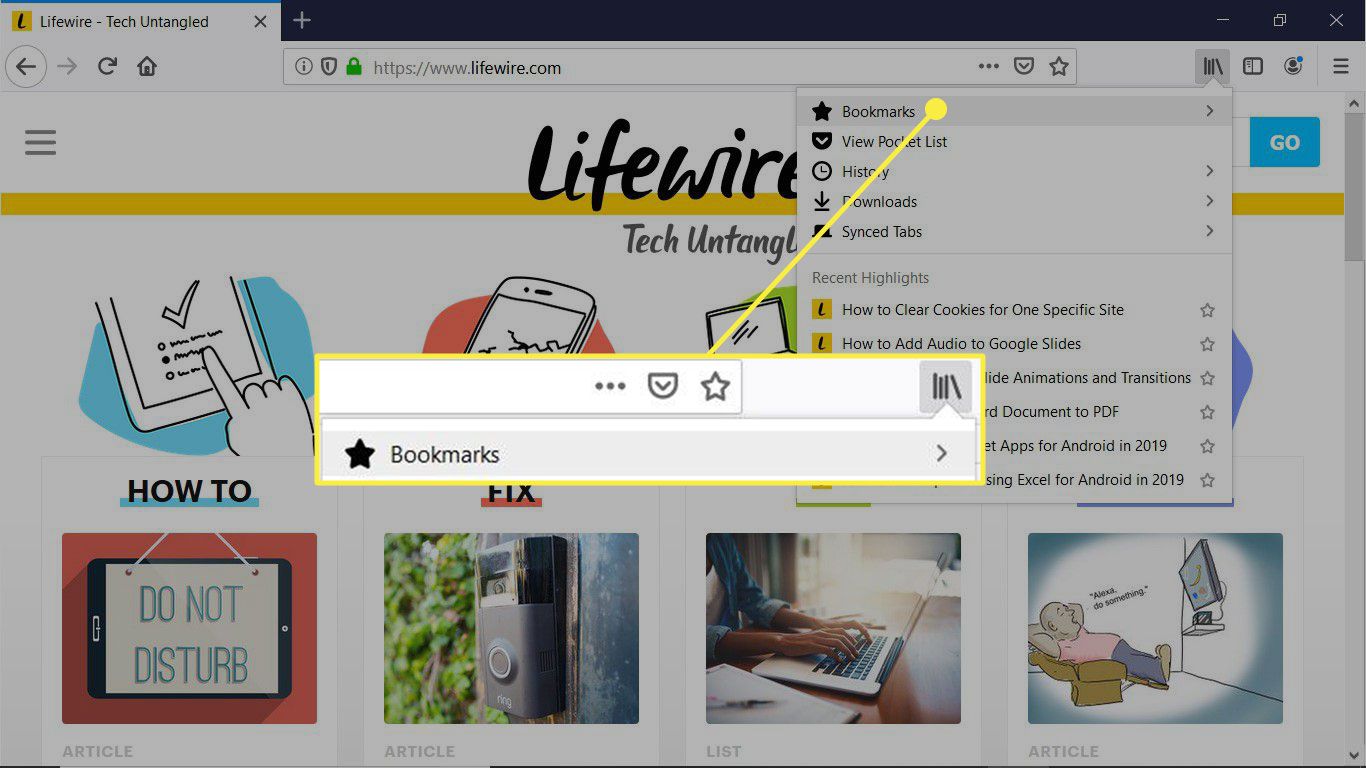Open the Firefox account icon
Viewport: 1366px width, 768px height.
[1293, 67]
